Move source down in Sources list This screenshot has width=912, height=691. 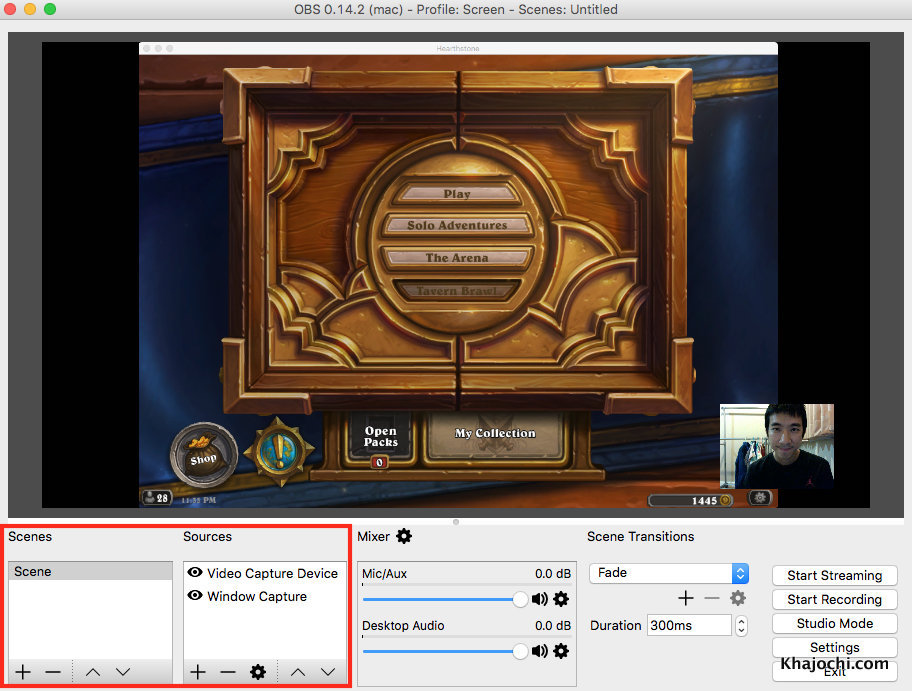point(328,672)
